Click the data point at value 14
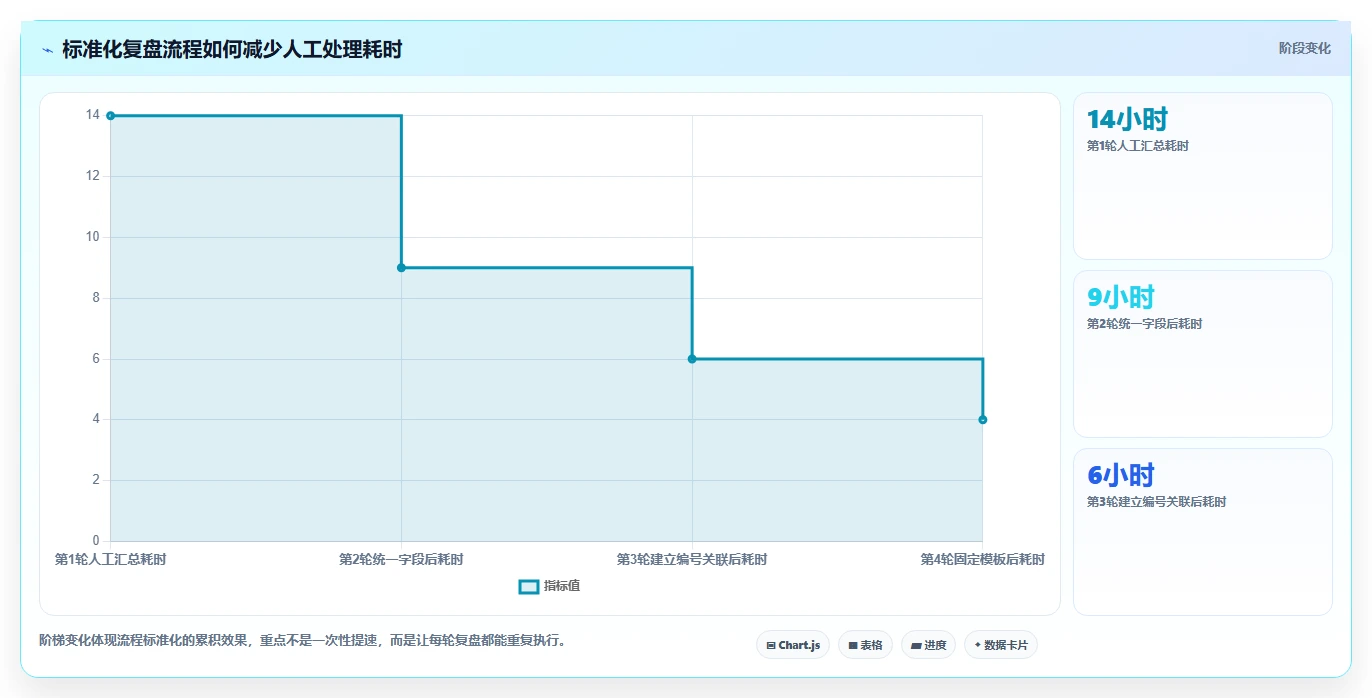This screenshot has height=698, width=1372. tap(111, 116)
